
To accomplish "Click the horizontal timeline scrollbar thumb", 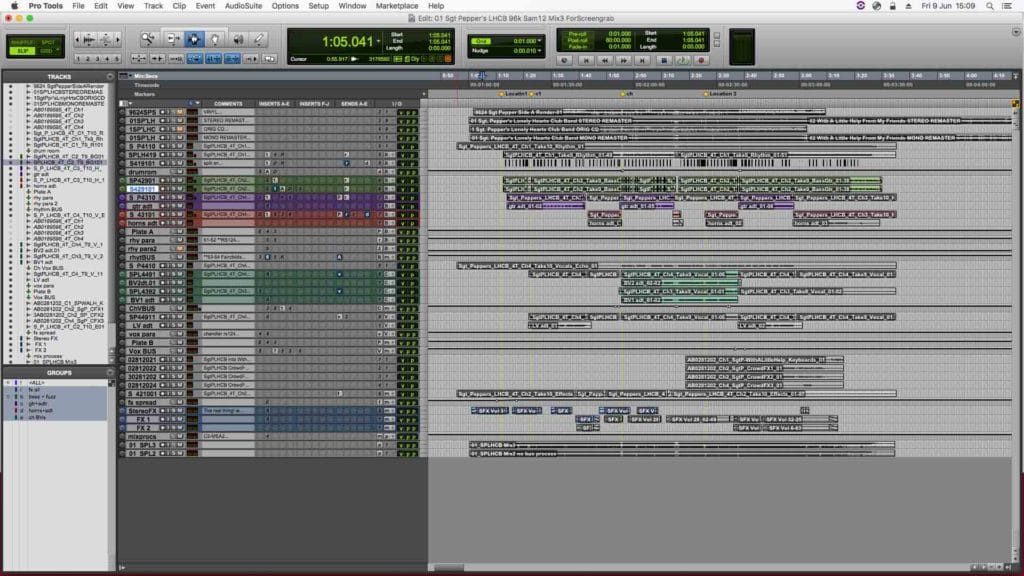I will point(449,568).
